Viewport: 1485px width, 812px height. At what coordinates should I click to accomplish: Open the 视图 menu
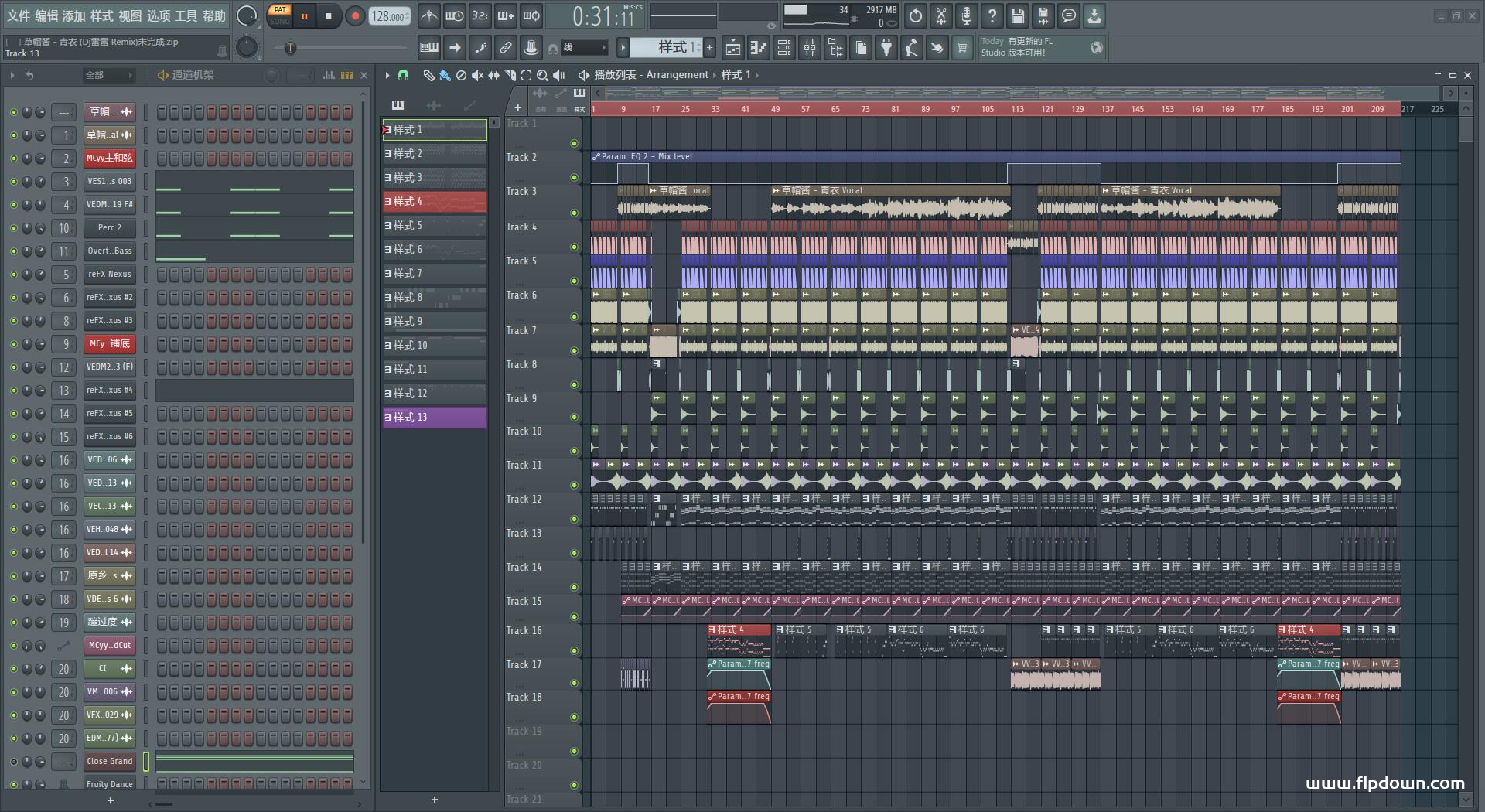pyautogui.click(x=130, y=16)
